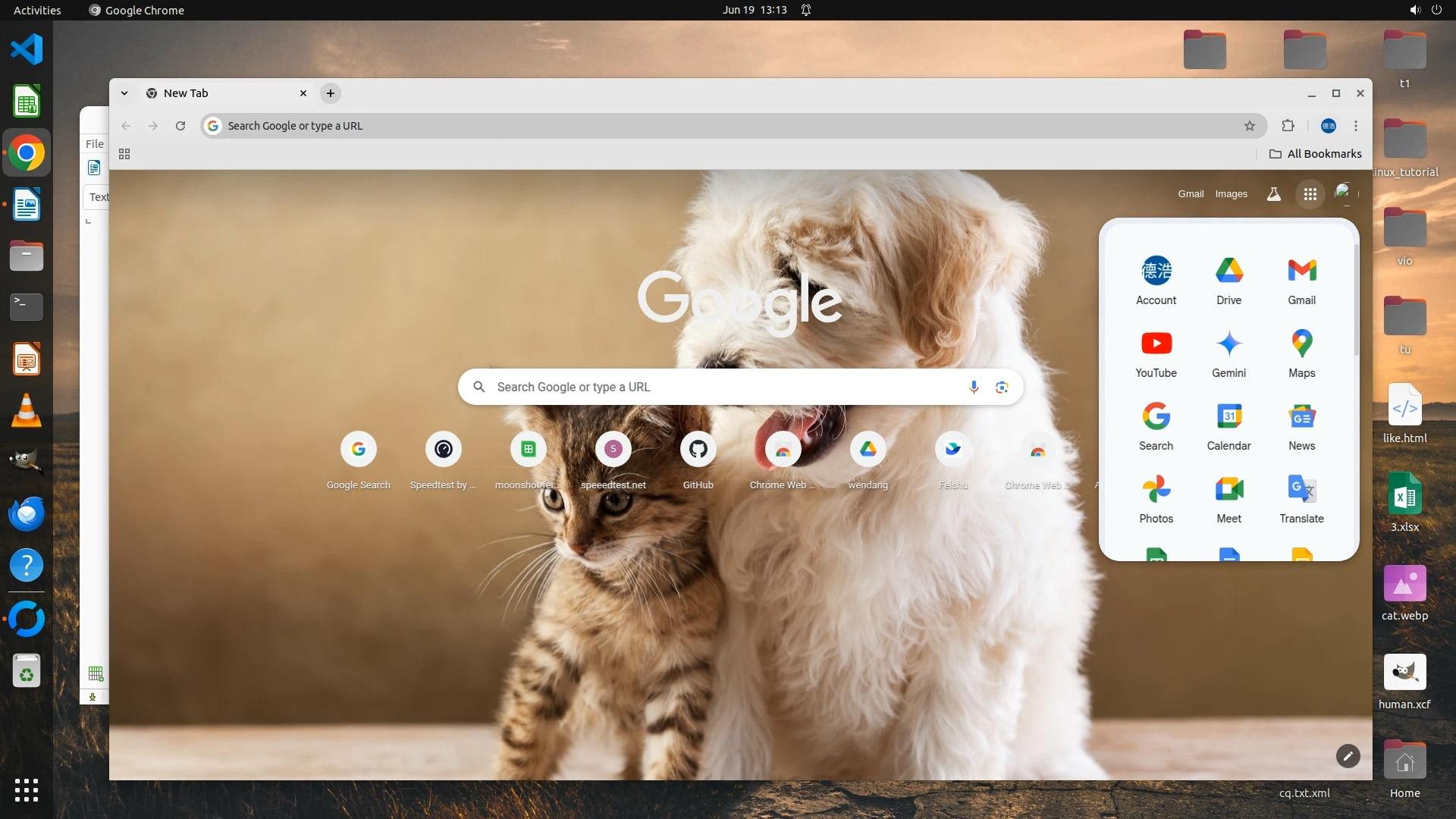Click the voice search microphone icon
This screenshot has width=1456, height=819.
(x=974, y=388)
